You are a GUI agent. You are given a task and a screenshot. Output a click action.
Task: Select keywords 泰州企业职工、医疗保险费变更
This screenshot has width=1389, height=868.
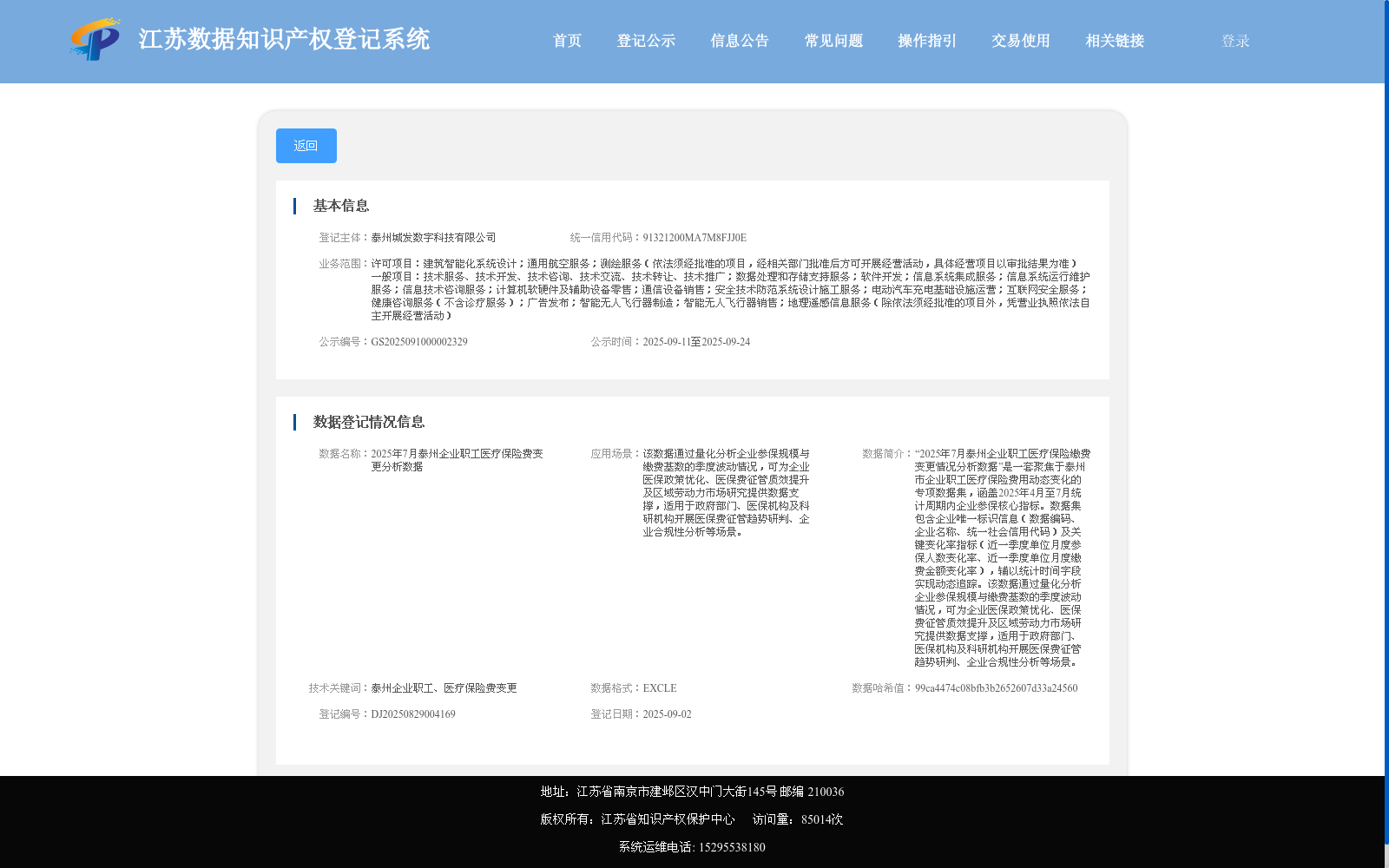(x=444, y=688)
